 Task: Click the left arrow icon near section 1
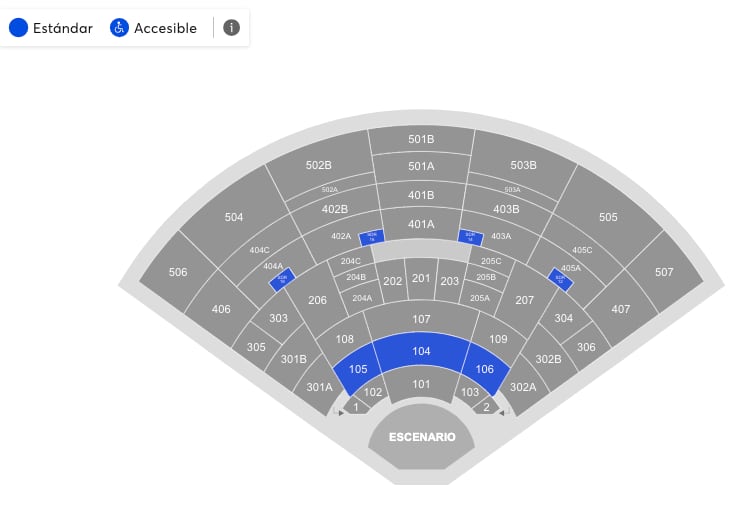[x=340, y=412]
